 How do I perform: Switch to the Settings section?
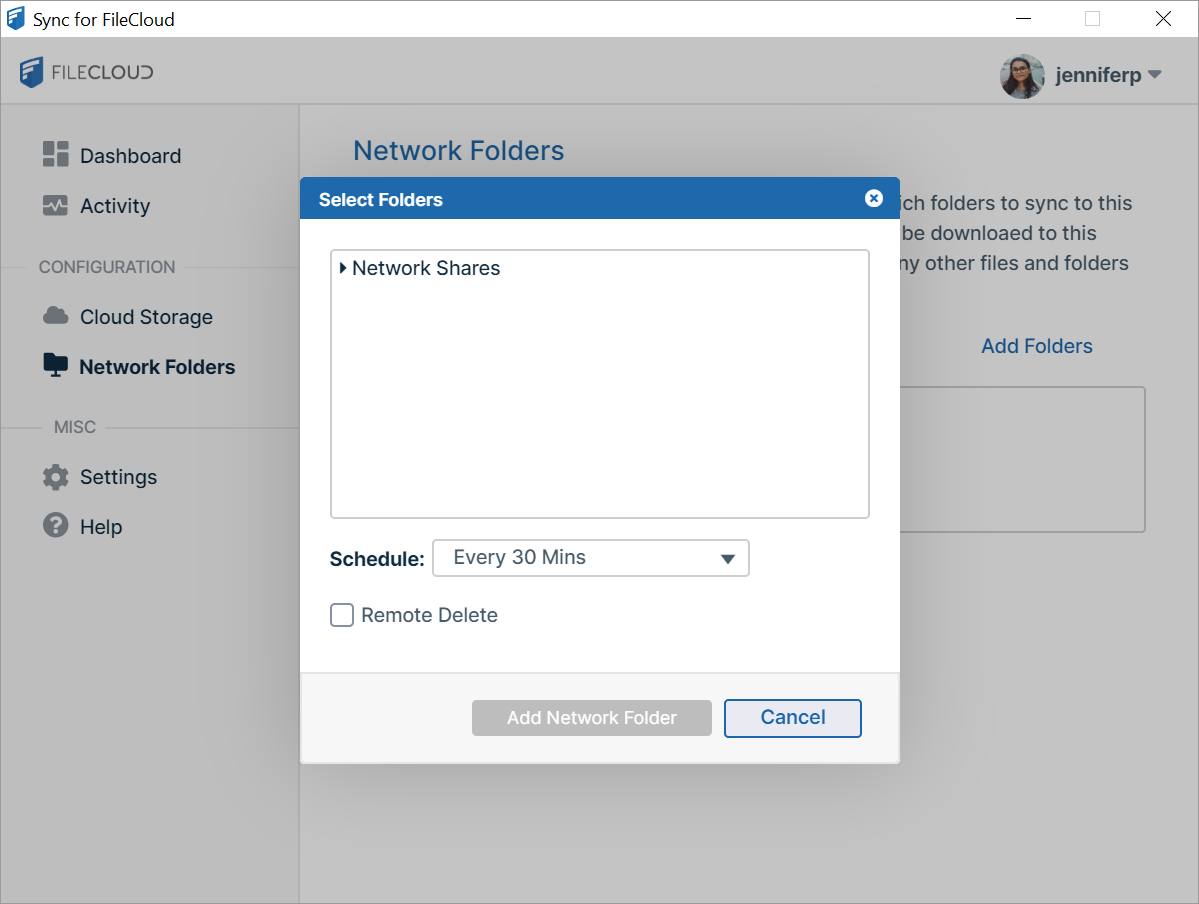(118, 477)
